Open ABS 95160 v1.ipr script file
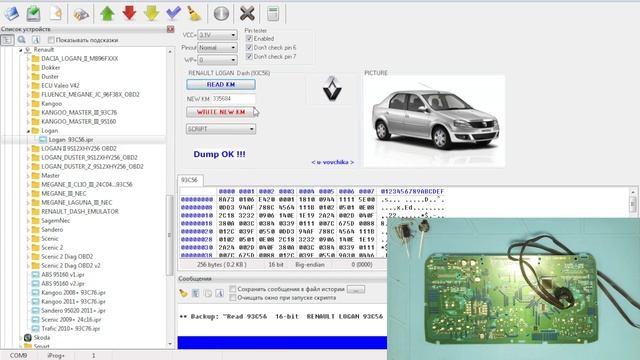This screenshot has width=640, height=360. click(63, 274)
